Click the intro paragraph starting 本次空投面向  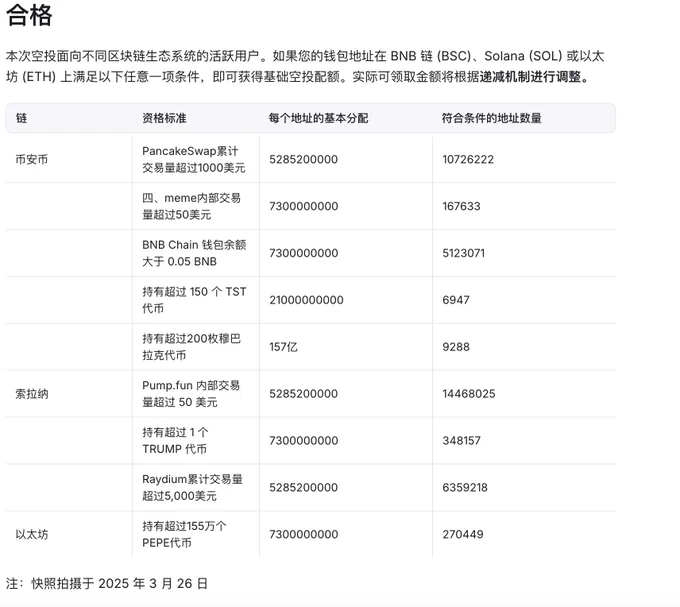(x=305, y=66)
